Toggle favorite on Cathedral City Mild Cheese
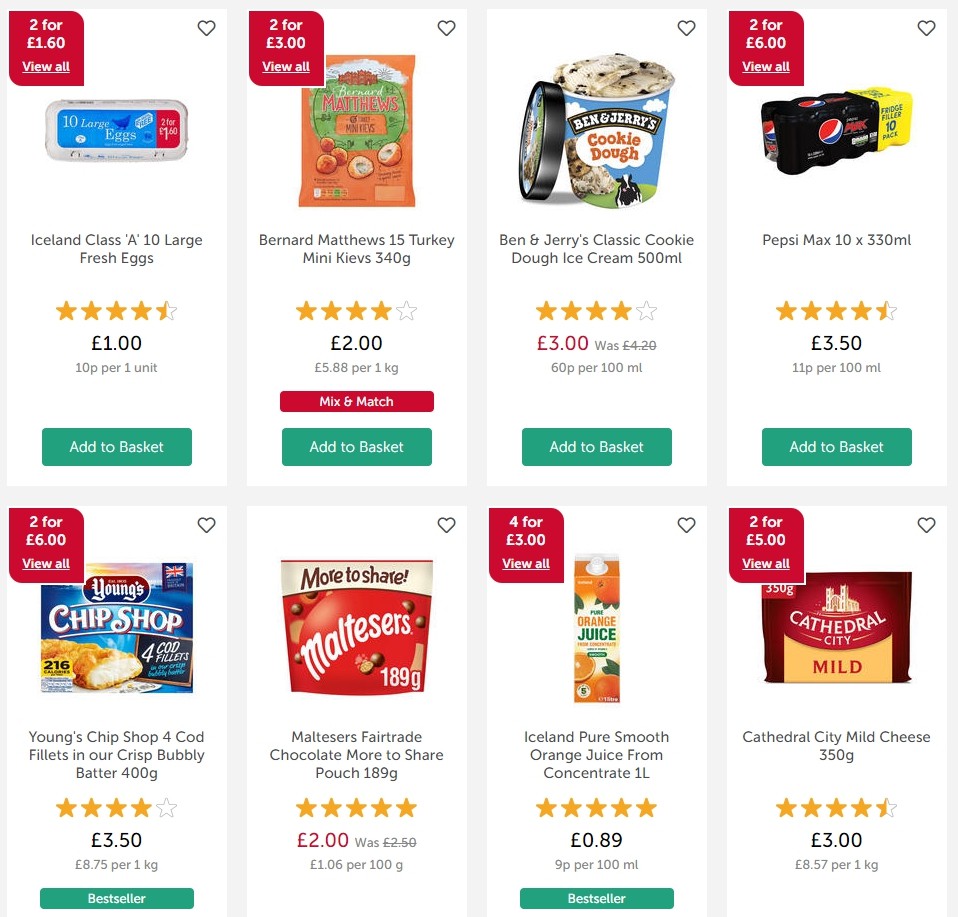 point(926,525)
